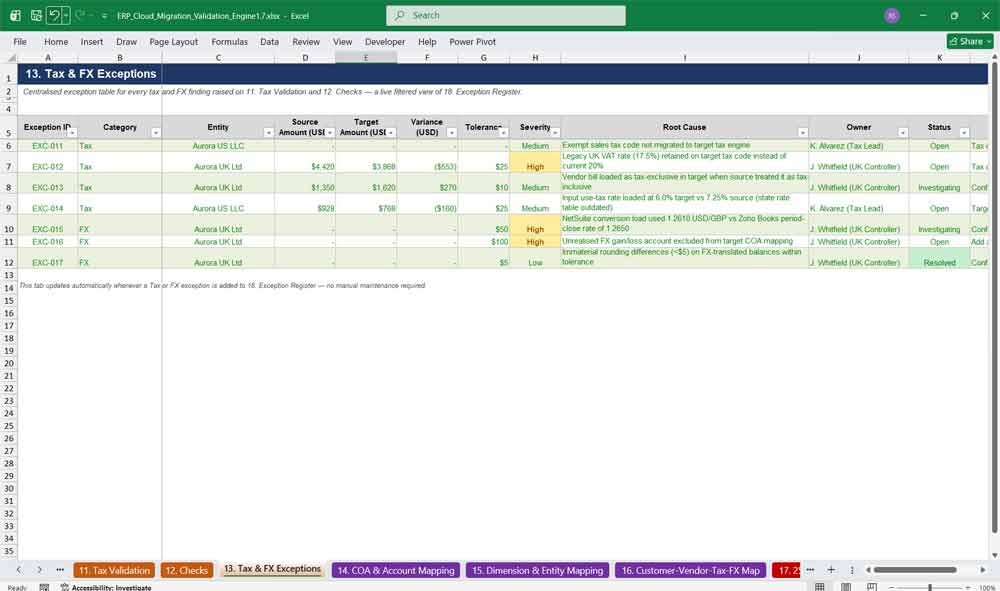Switch to Page Break Preview icon

click(871, 587)
